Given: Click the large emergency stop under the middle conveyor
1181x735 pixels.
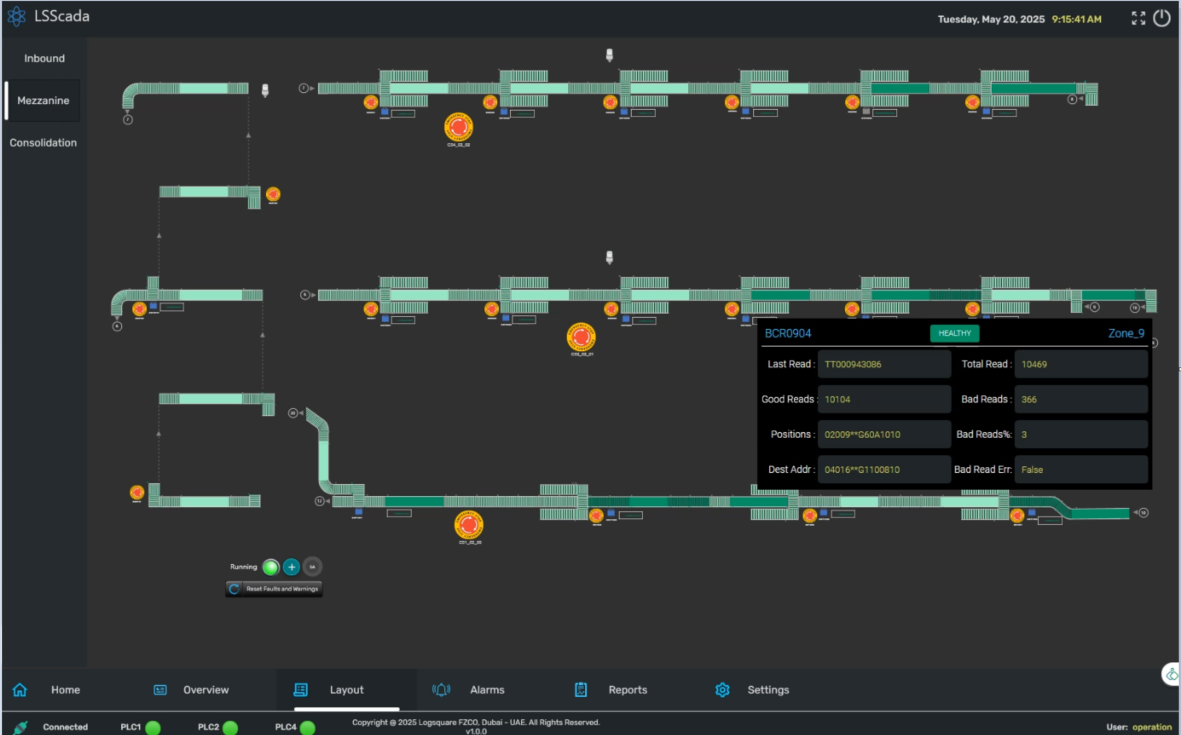Looking at the screenshot, I should [x=581, y=336].
